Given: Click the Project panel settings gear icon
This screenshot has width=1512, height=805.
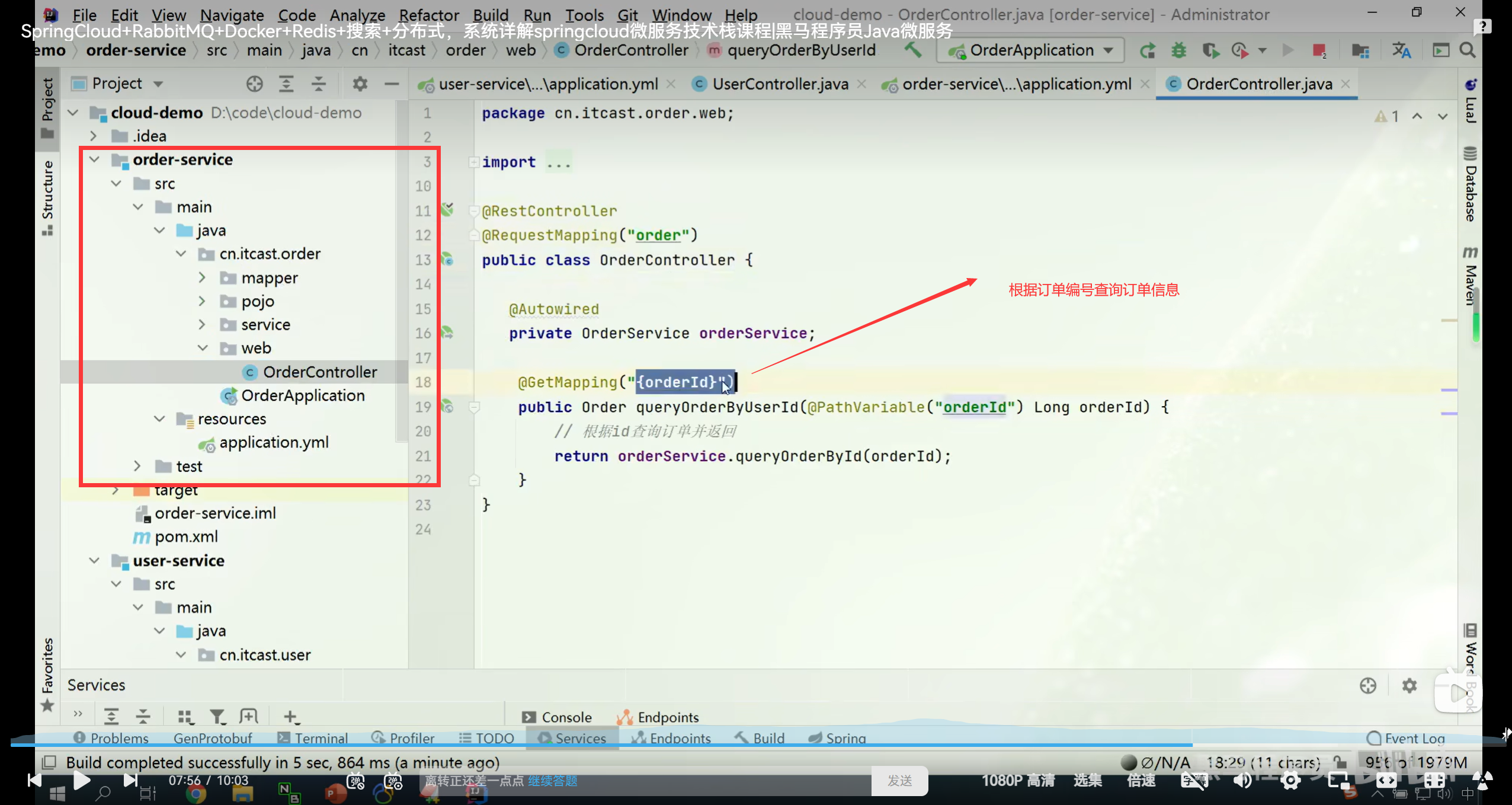Looking at the screenshot, I should click(360, 84).
